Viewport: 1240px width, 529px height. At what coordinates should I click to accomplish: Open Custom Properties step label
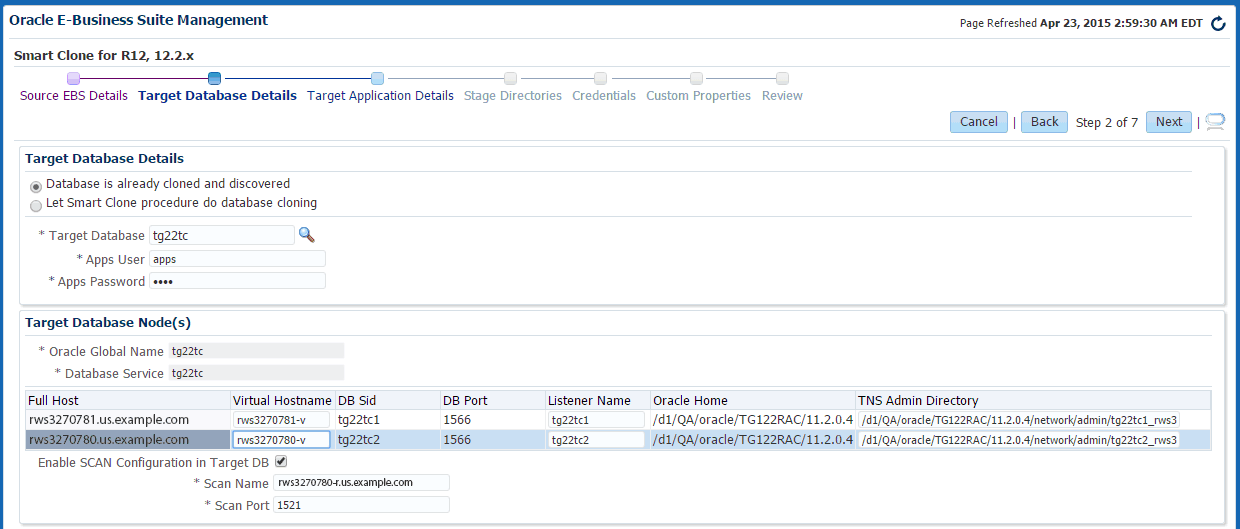coord(698,96)
